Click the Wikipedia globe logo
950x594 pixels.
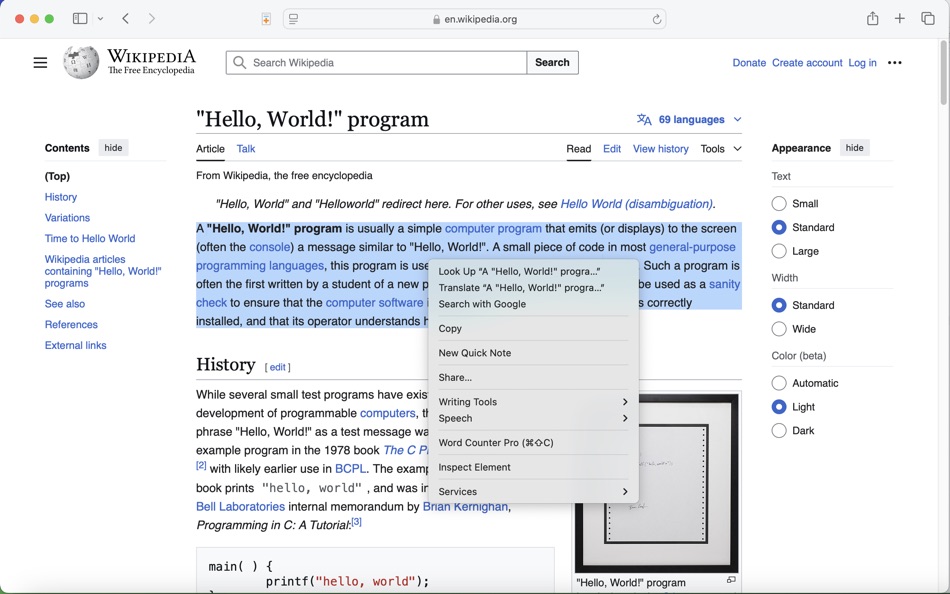pyautogui.click(x=81, y=62)
